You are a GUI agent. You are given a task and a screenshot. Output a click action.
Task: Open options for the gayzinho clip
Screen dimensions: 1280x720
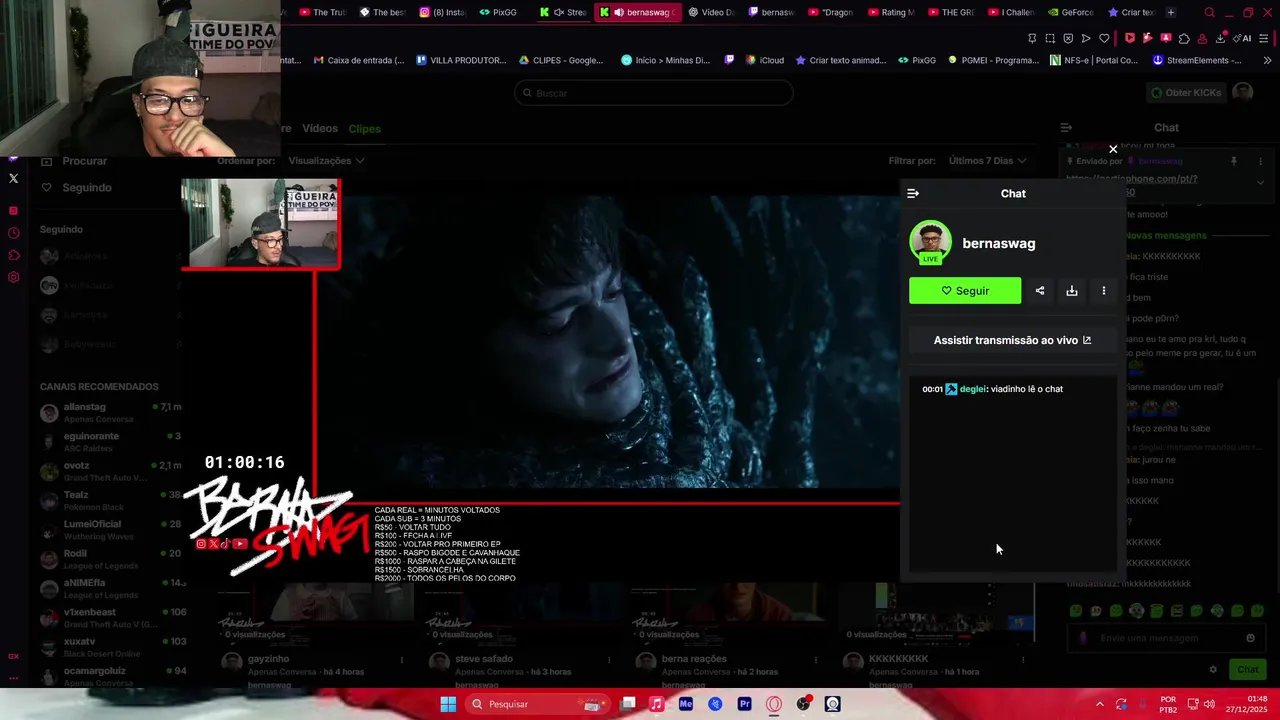tap(402, 660)
